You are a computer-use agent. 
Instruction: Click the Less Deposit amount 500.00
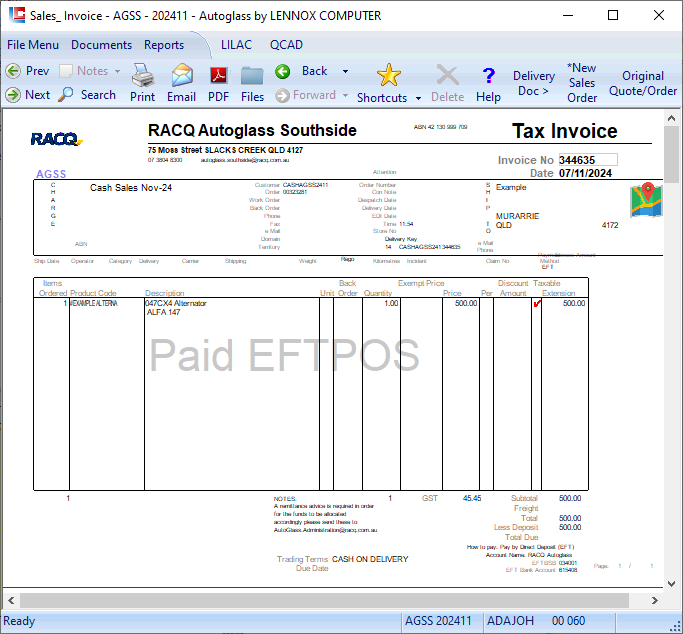pyautogui.click(x=570, y=527)
